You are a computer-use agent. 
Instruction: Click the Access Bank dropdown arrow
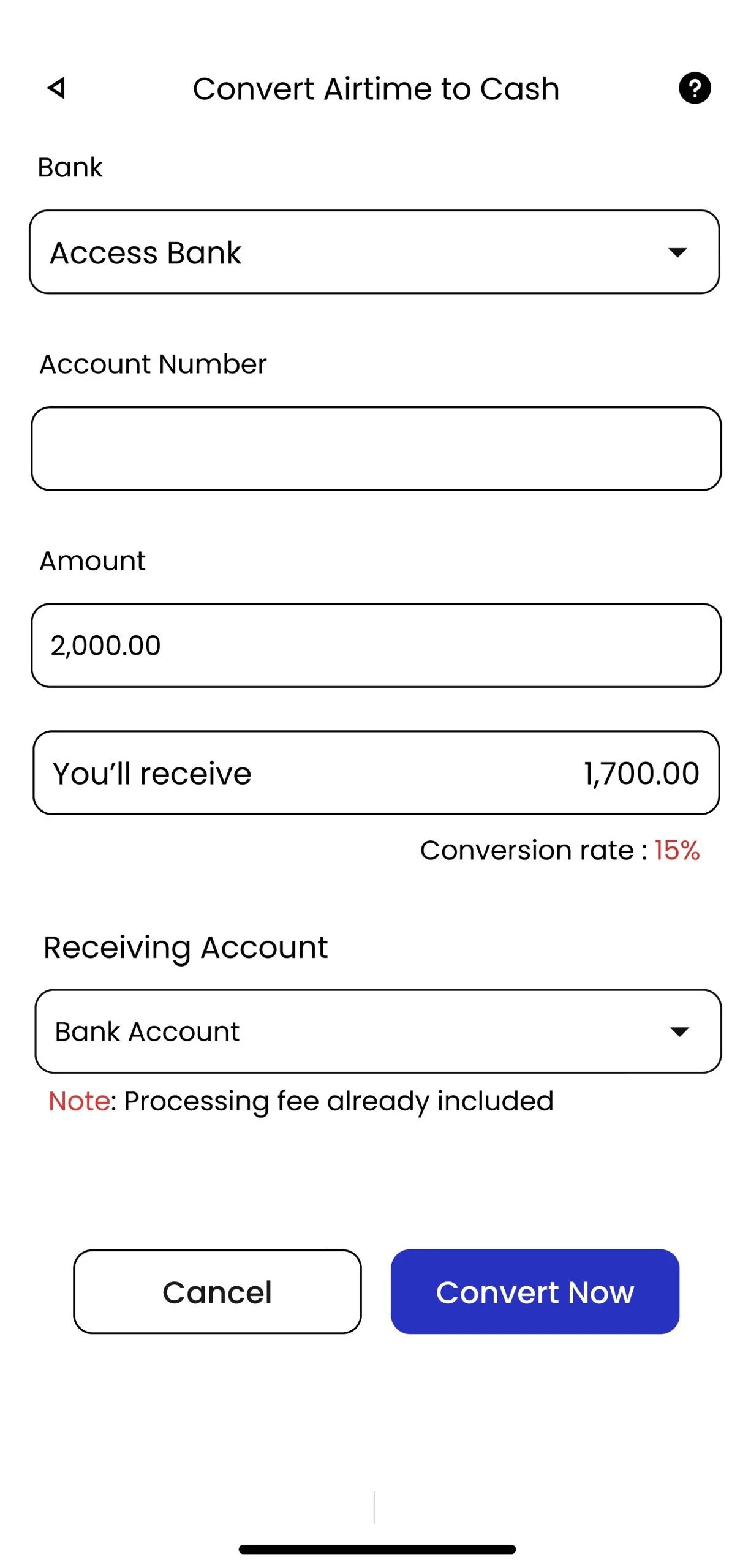click(x=677, y=252)
